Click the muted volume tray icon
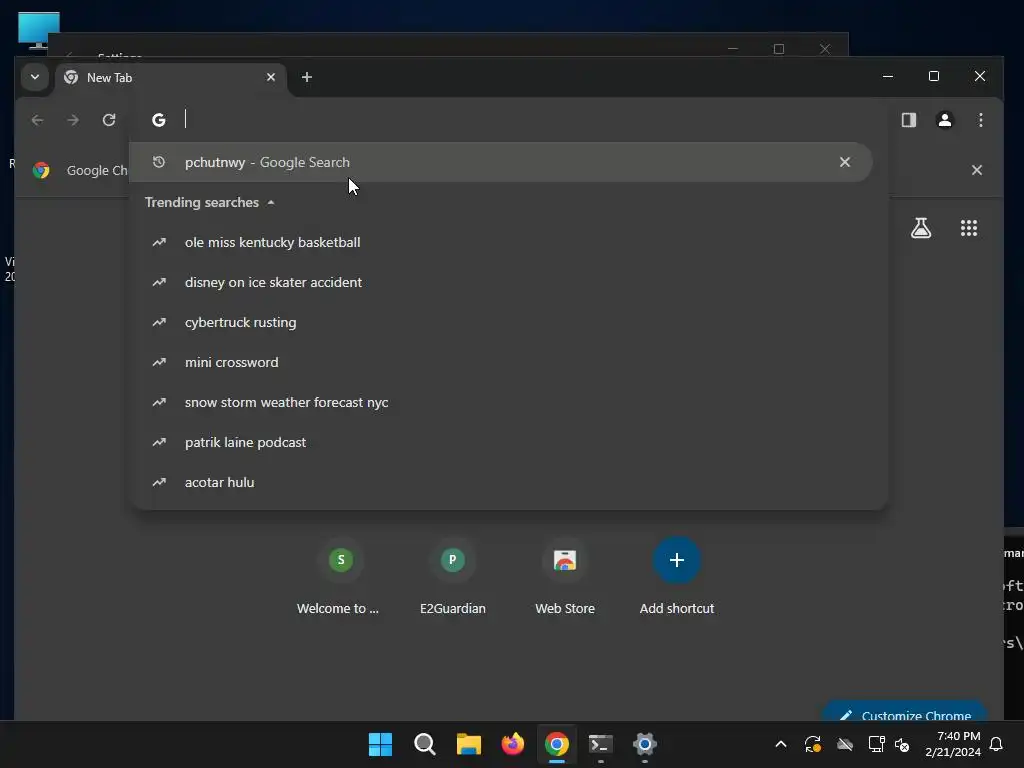The image size is (1024, 768). coord(902,744)
